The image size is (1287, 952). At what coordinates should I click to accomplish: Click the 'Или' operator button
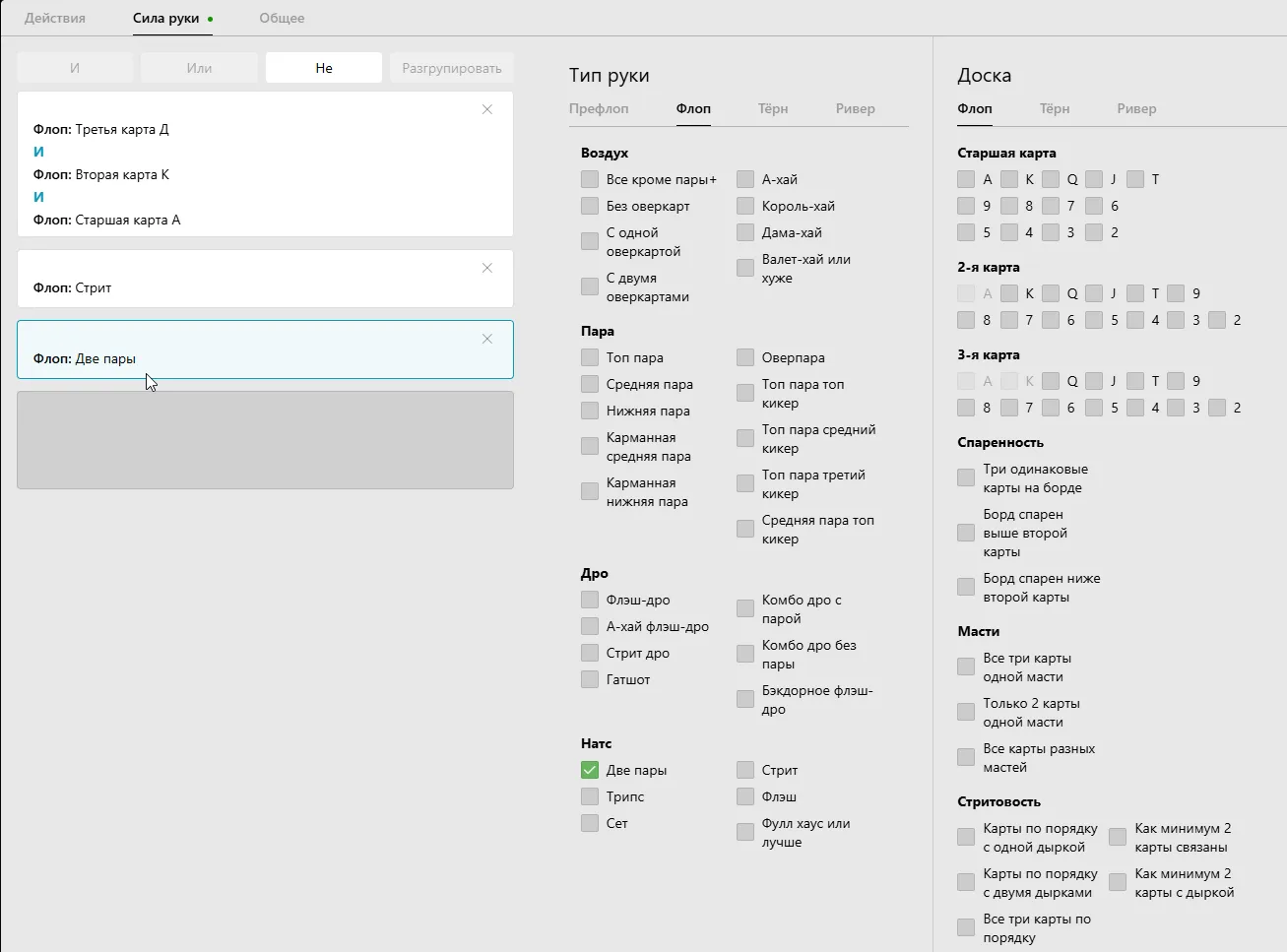coord(199,68)
